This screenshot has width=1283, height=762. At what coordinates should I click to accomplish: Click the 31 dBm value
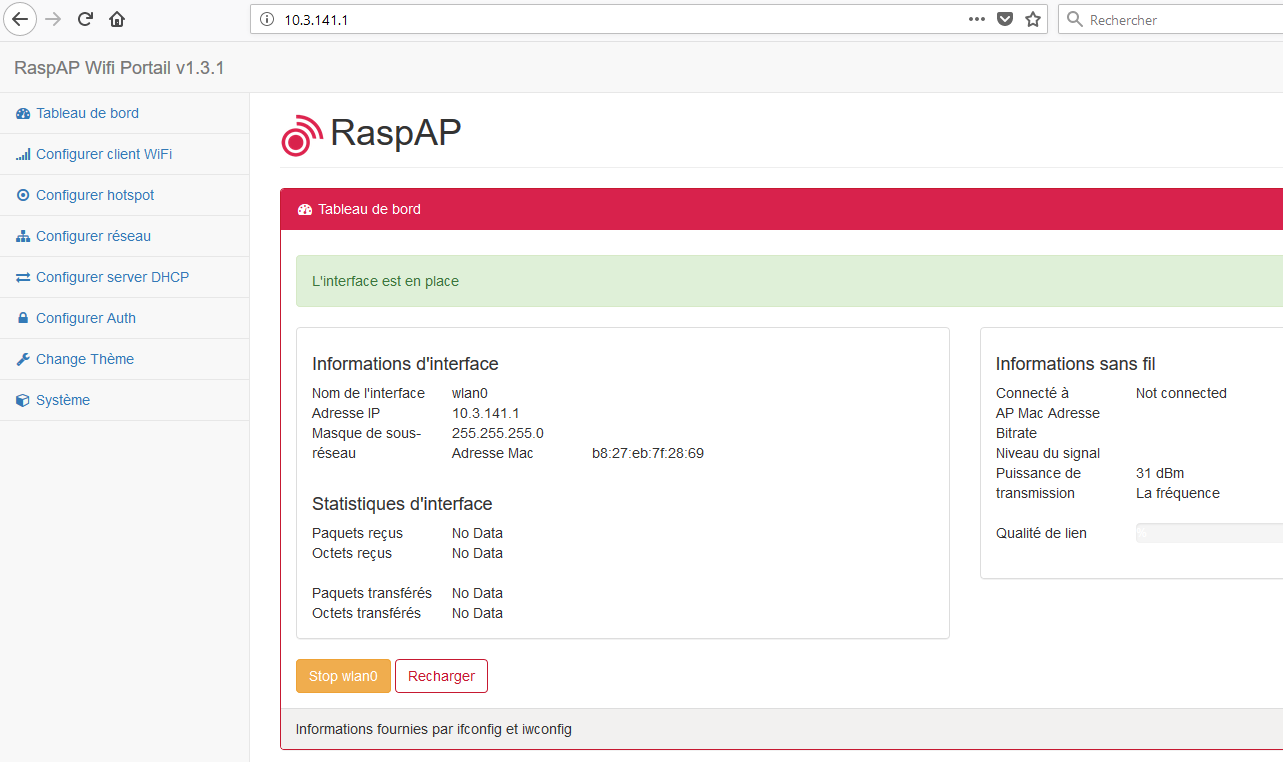pos(1160,473)
